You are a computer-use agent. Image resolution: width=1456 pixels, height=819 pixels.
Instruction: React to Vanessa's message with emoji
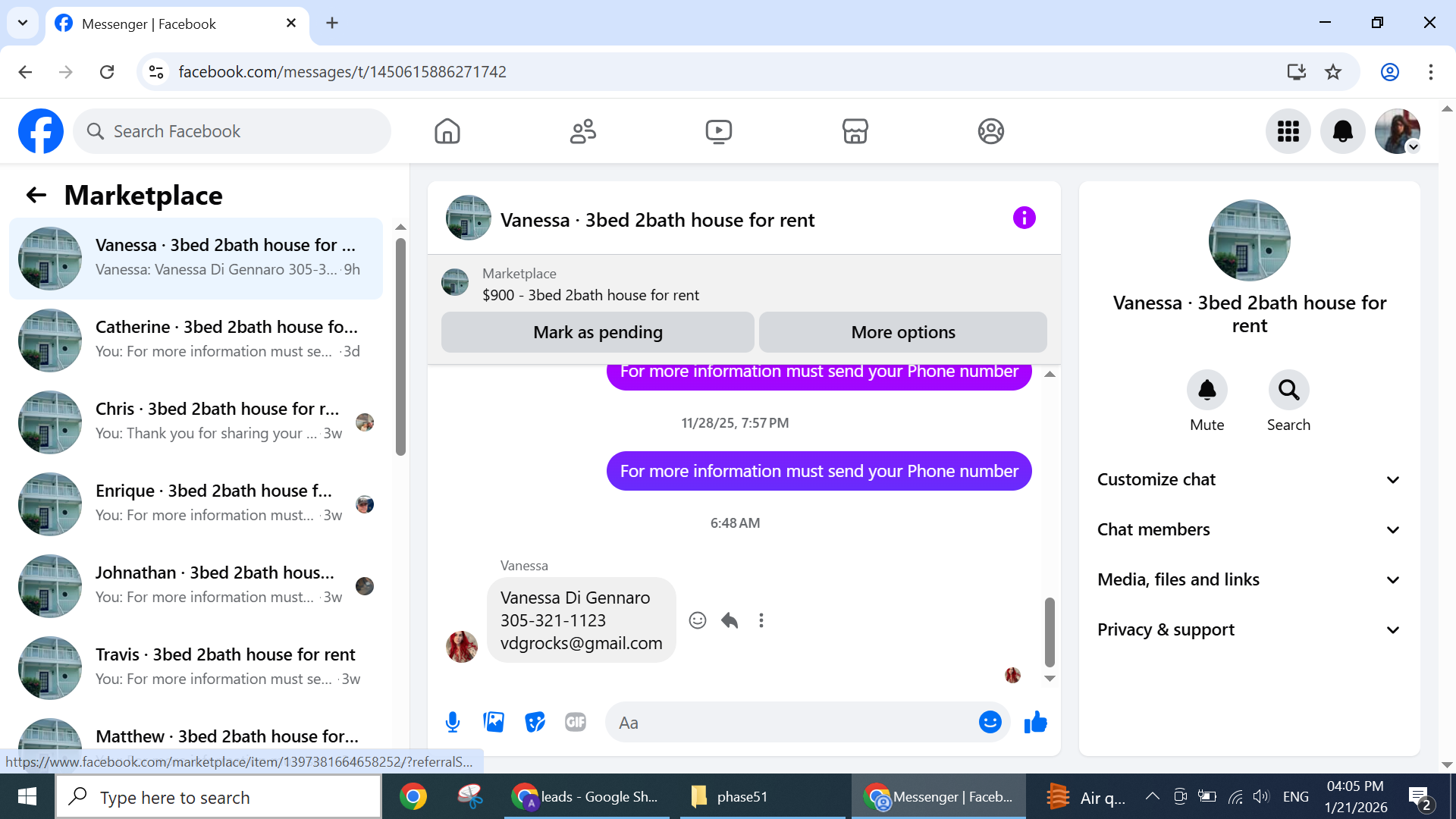tap(698, 620)
